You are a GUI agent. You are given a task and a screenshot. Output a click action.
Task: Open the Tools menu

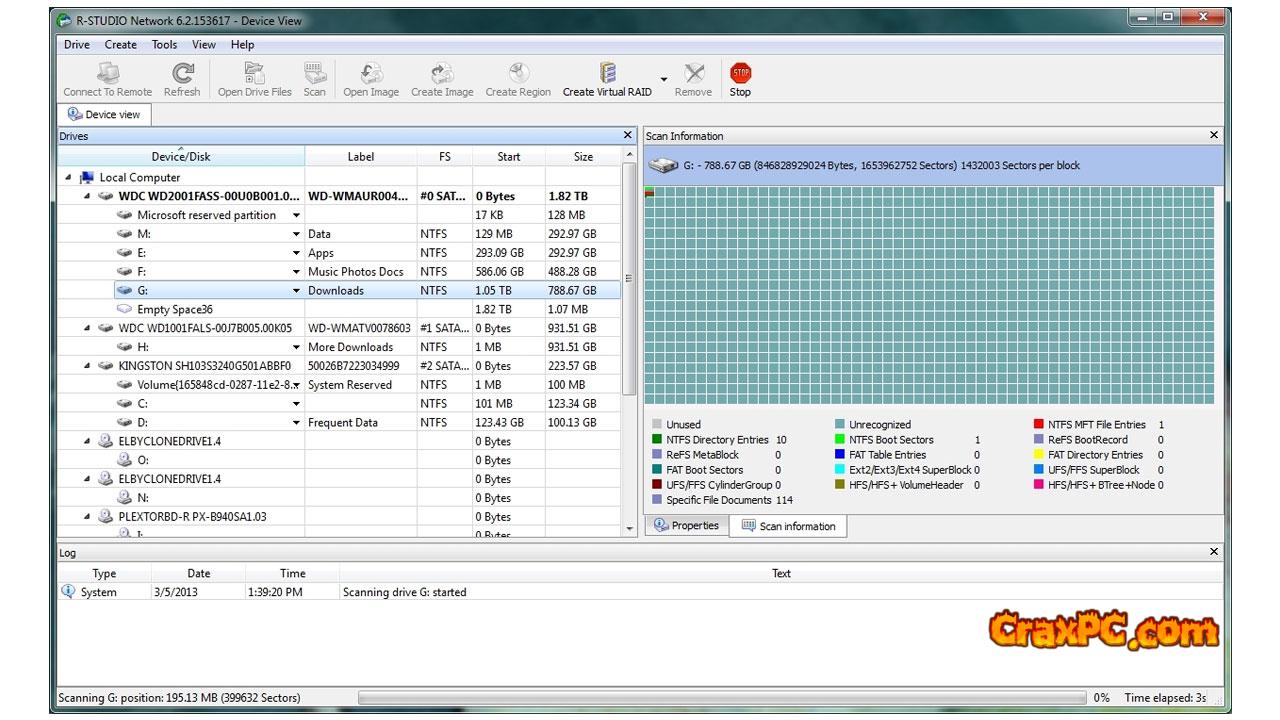tap(164, 45)
